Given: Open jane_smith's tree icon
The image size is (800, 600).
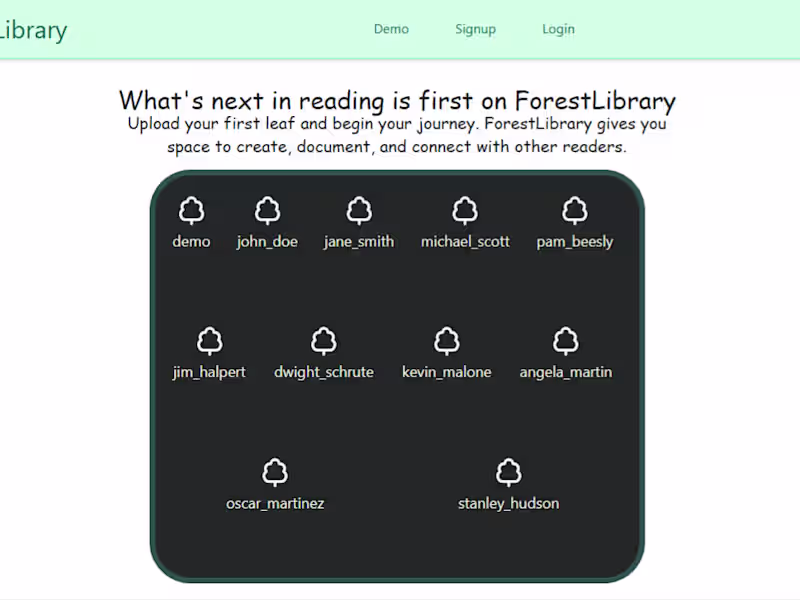Looking at the screenshot, I should tap(359, 211).
